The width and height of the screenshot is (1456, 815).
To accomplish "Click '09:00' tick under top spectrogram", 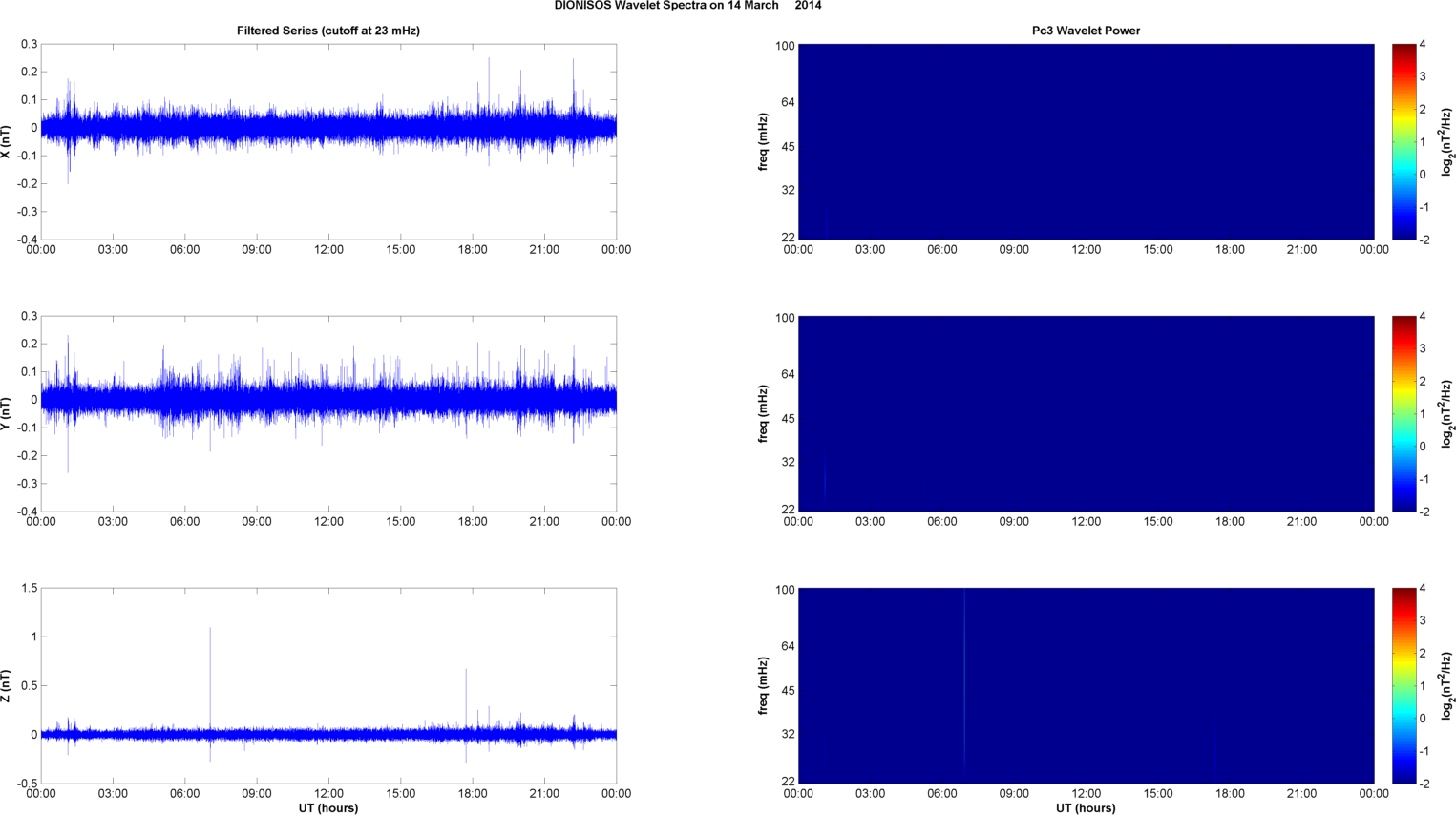I will [x=1014, y=250].
